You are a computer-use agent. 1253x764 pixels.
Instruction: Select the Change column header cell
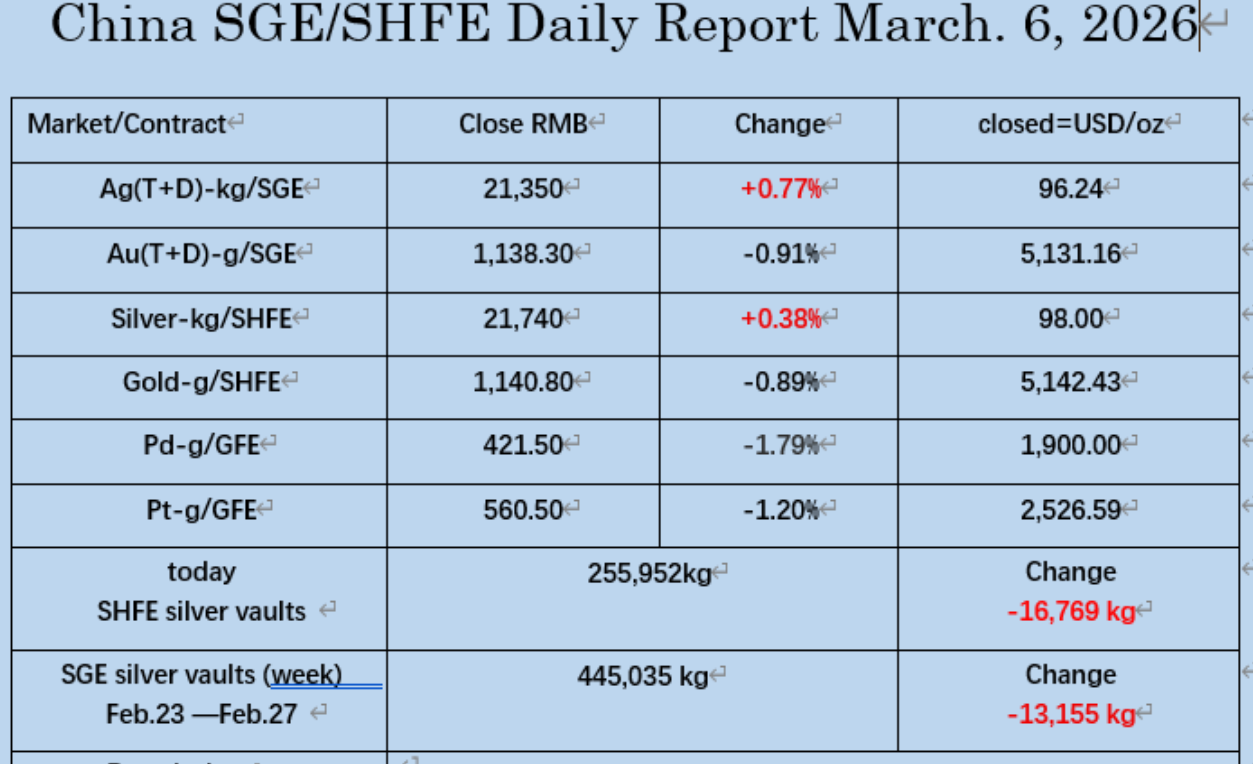coord(780,124)
